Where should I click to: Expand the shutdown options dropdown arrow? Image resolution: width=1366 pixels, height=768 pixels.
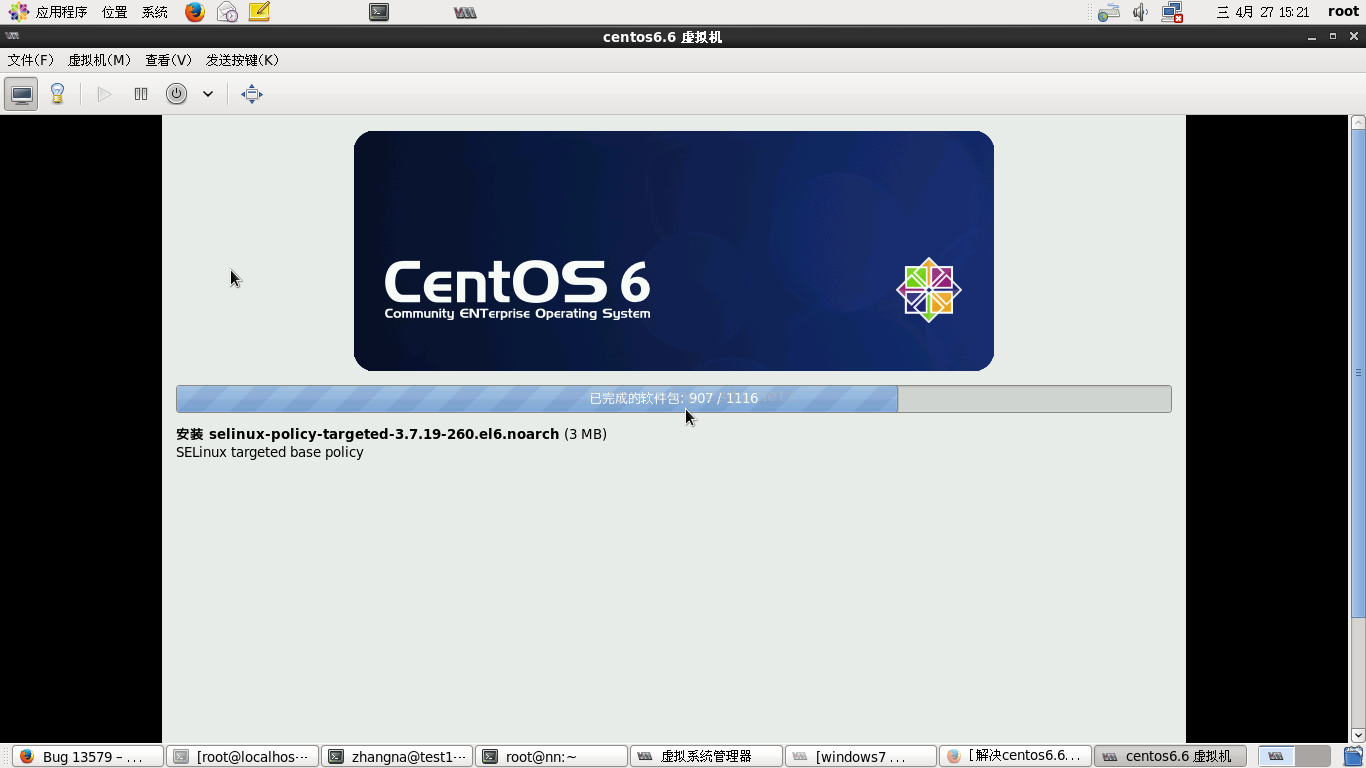(x=208, y=94)
